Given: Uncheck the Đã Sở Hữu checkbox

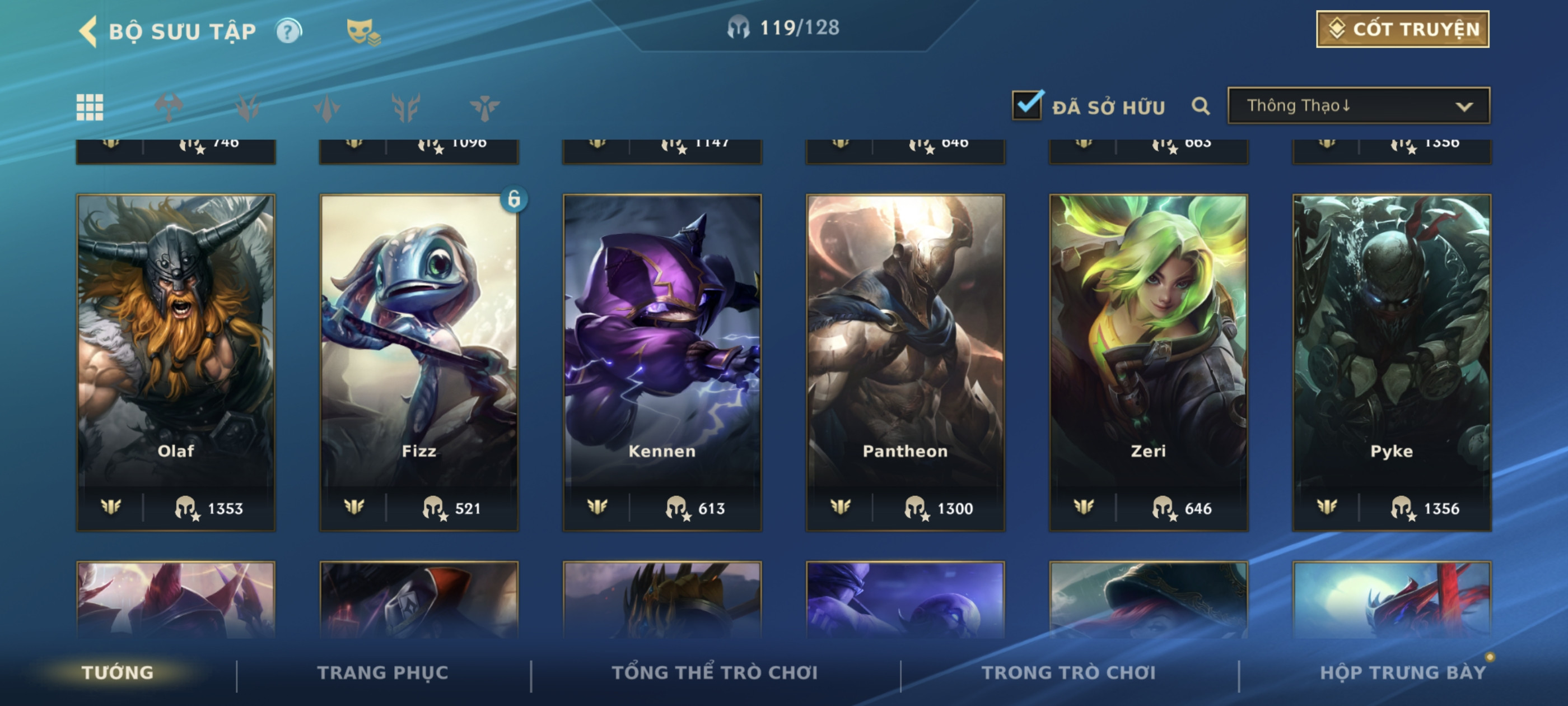Looking at the screenshot, I should (1028, 105).
